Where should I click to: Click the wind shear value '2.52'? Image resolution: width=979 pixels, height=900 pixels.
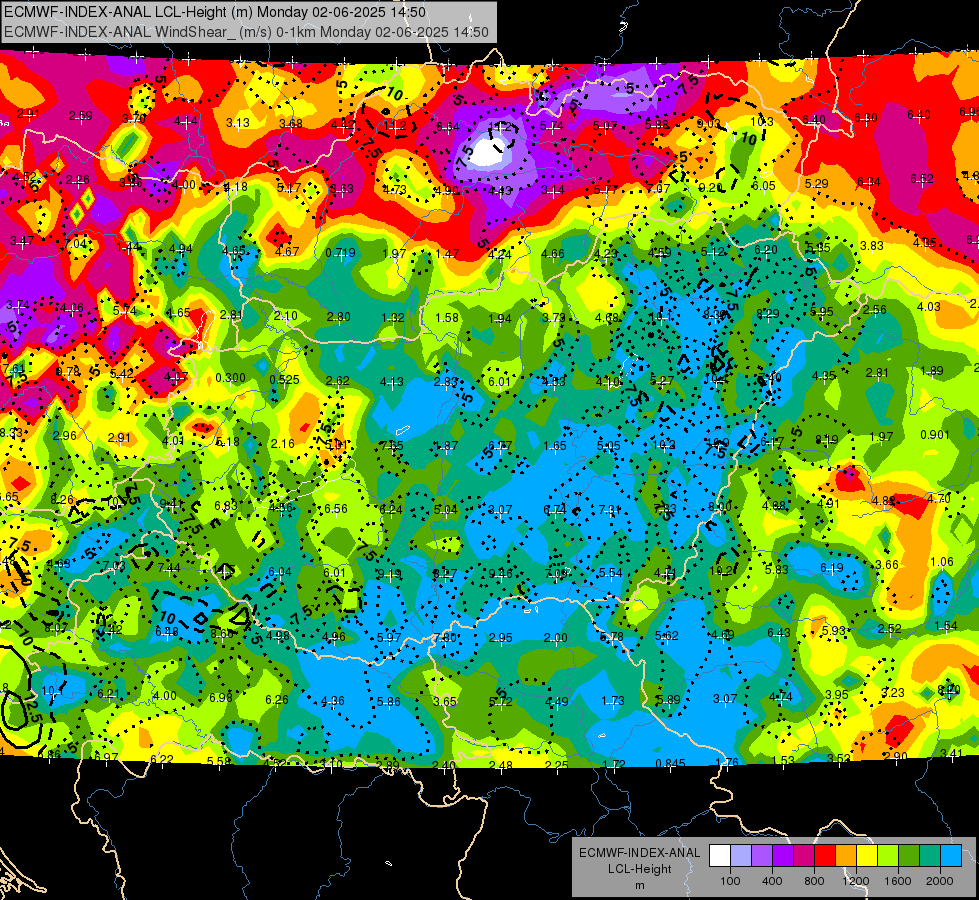pos(890,628)
